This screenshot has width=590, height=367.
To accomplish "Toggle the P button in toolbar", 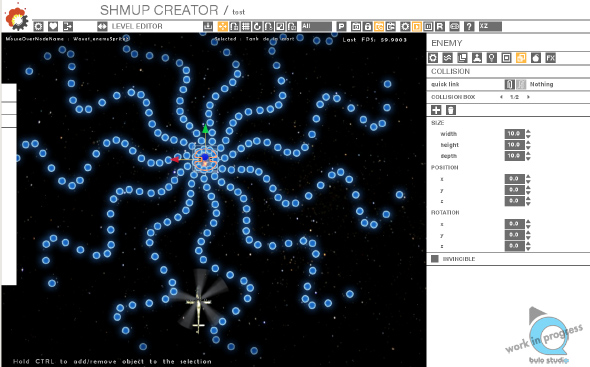I will (x=341, y=26).
